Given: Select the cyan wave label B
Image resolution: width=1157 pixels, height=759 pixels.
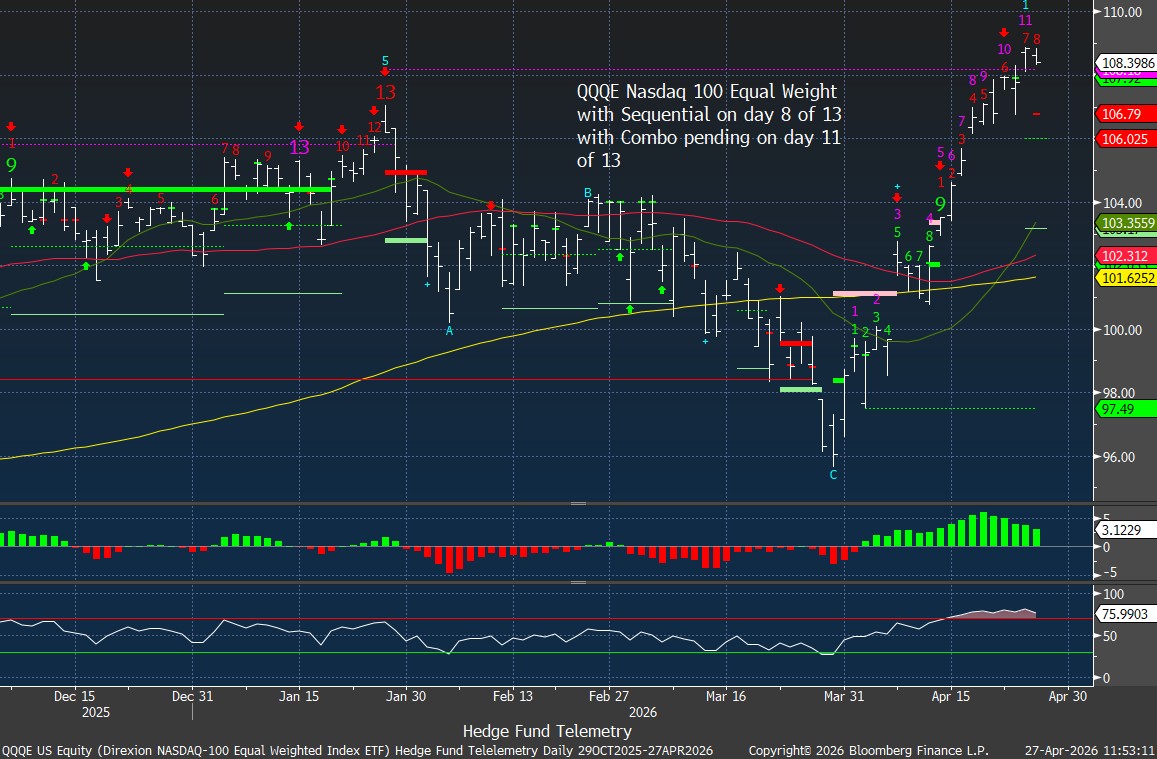Looking at the screenshot, I should 588,192.
